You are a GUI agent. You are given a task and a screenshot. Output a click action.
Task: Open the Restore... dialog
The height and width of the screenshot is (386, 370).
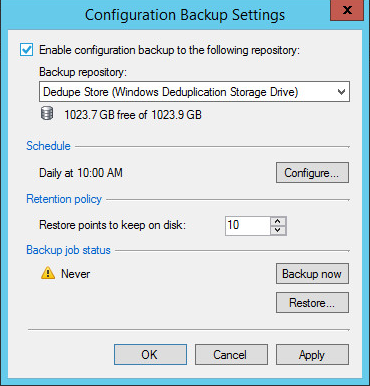(x=312, y=303)
